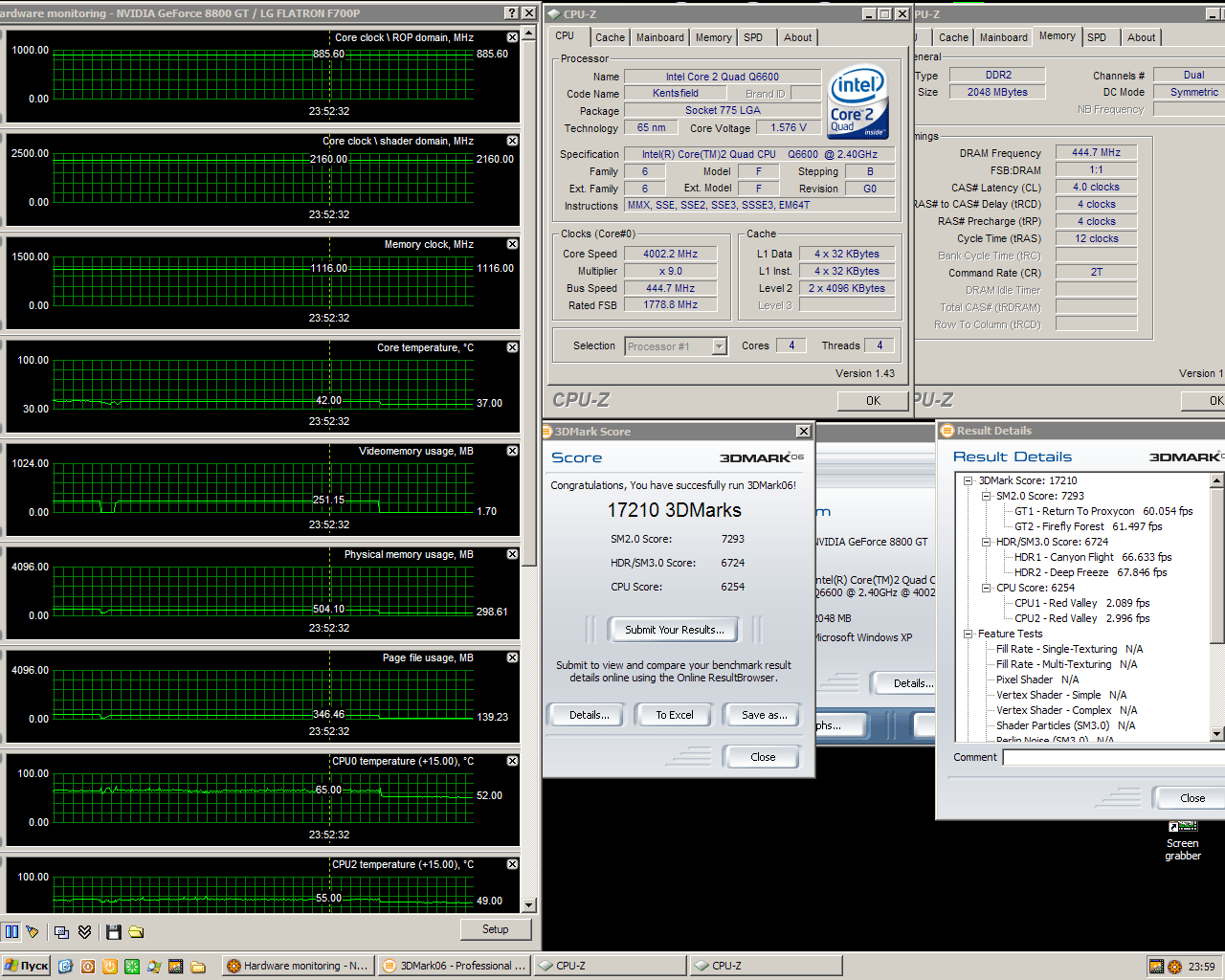Click the help question mark in Hardware monitoring title
Image resolution: width=1225 pixels, height=980 pixels.
512,12
